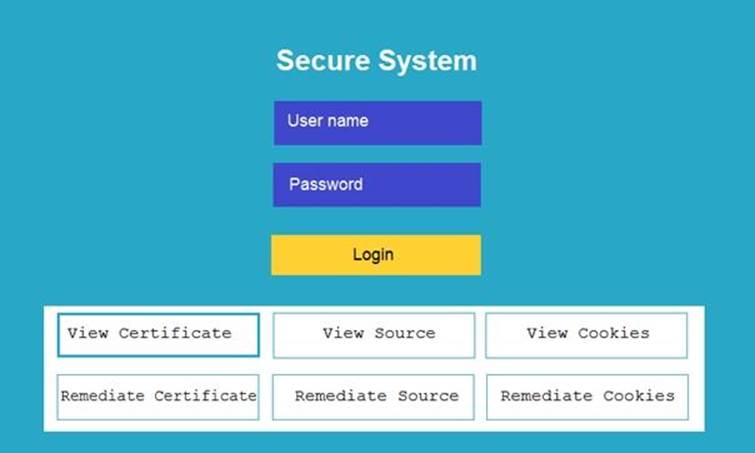
Task: Click the Remediate Certificate button
Action: point(158,396)
